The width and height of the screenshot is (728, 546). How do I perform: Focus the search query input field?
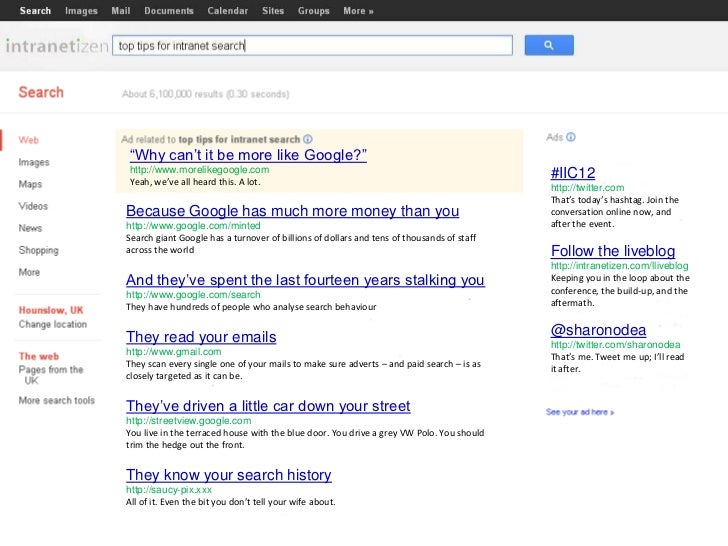[x=312, y=46]
